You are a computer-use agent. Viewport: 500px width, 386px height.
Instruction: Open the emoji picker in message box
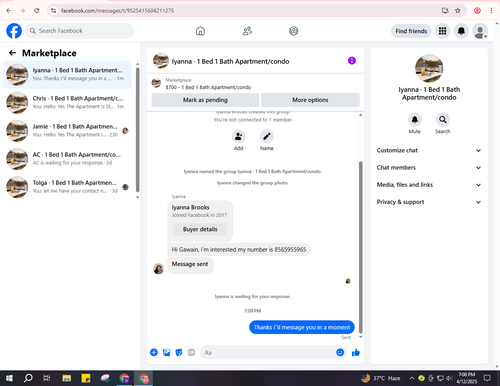click(x=340, y=352)
